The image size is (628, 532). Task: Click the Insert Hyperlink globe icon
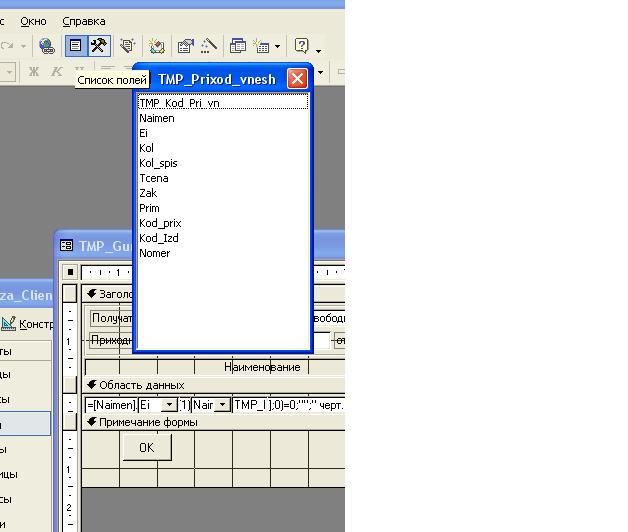point(47,46)
